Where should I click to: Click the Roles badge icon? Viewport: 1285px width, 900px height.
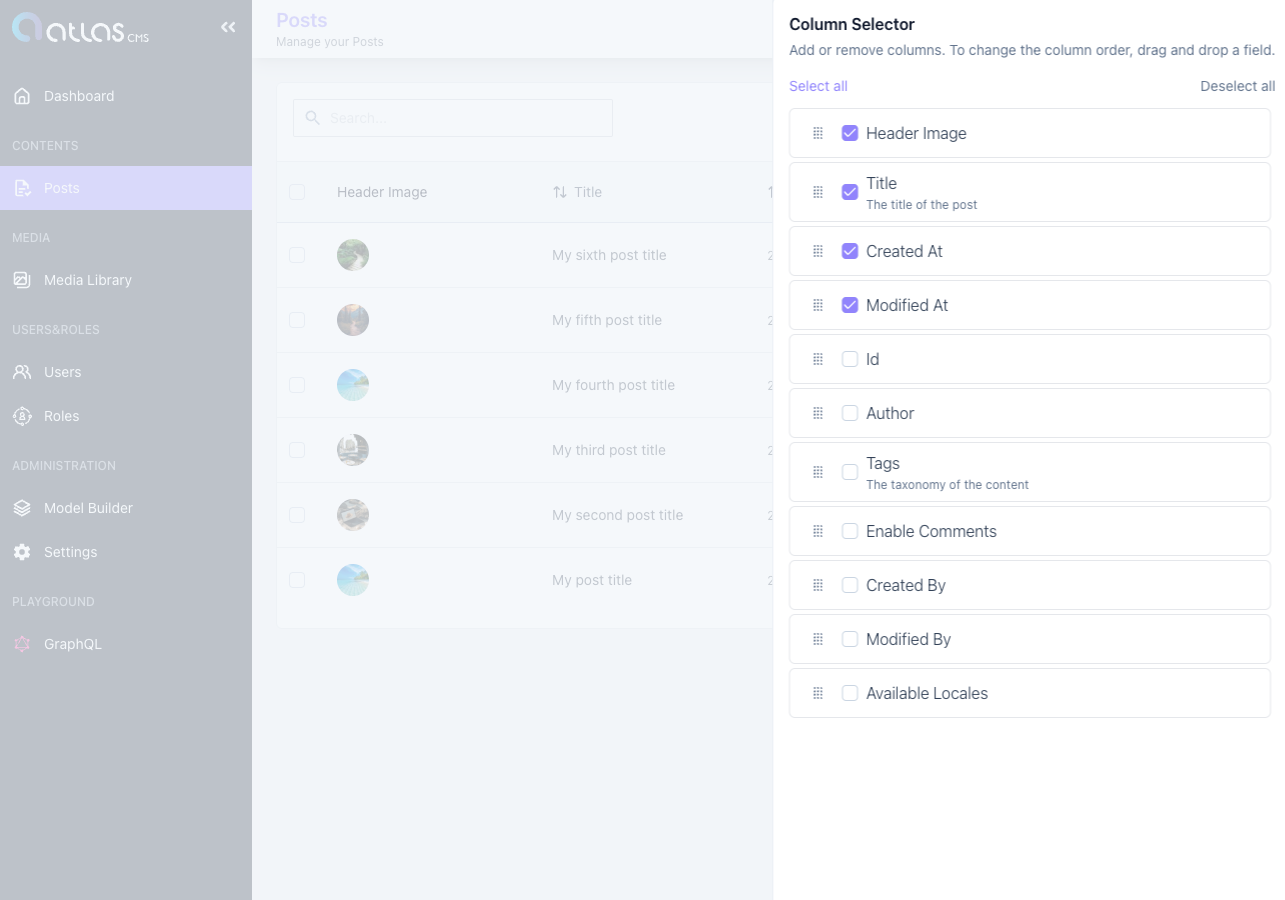point(22,416)
